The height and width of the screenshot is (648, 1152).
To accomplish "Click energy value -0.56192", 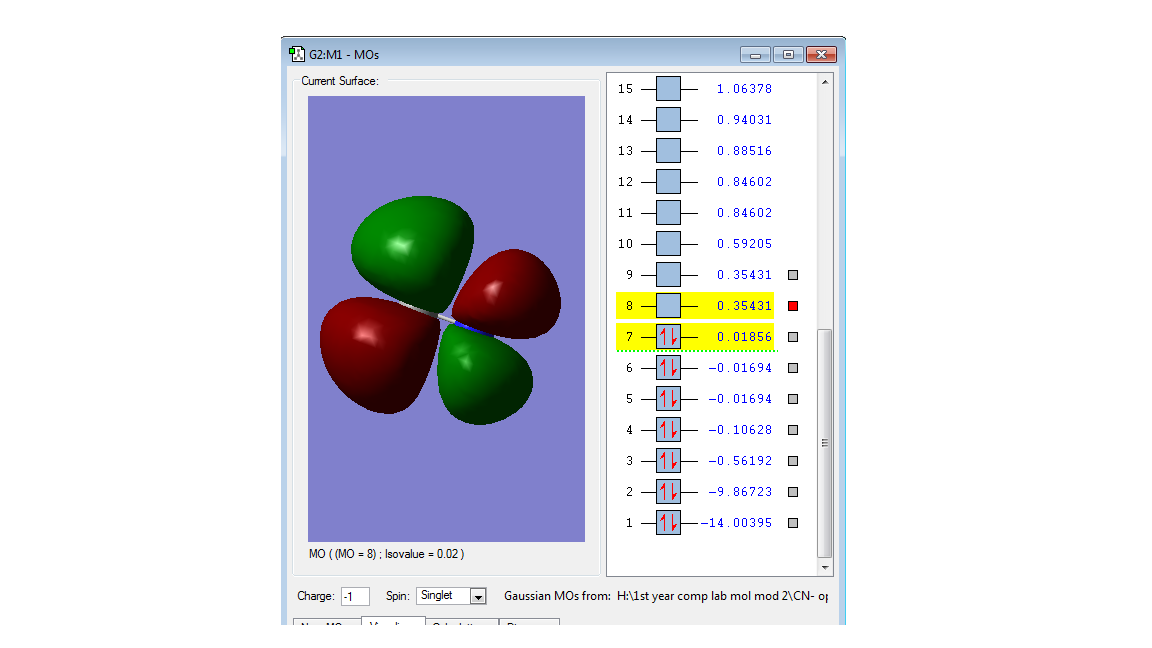I will 740,461.
